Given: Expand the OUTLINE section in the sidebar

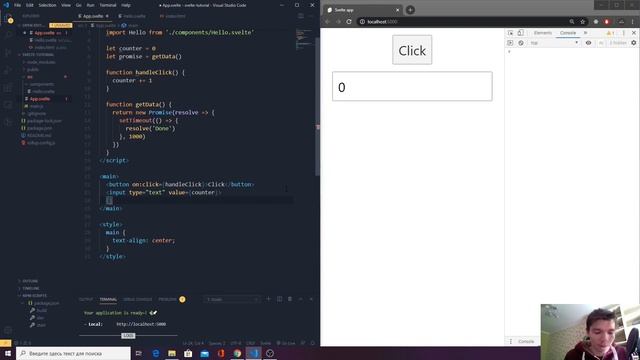Looking at the screenshot, I should click(x=30, y=281).
